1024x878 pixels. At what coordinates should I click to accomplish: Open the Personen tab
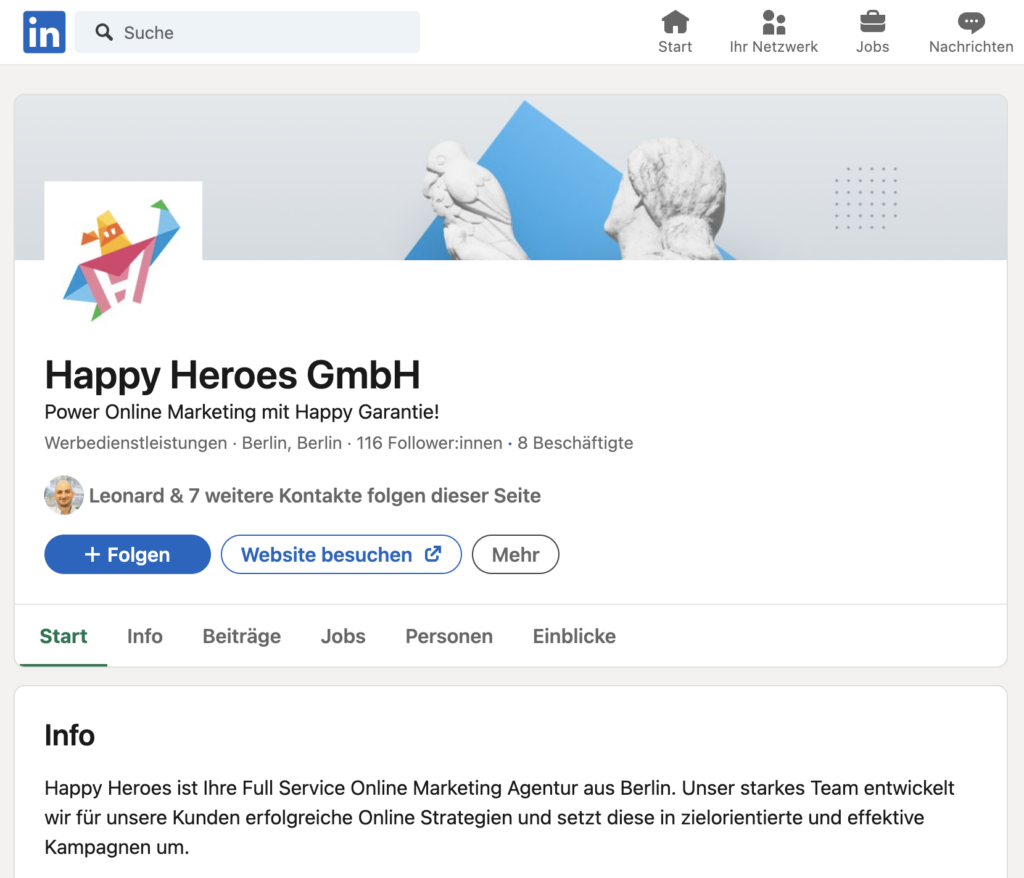448,636
